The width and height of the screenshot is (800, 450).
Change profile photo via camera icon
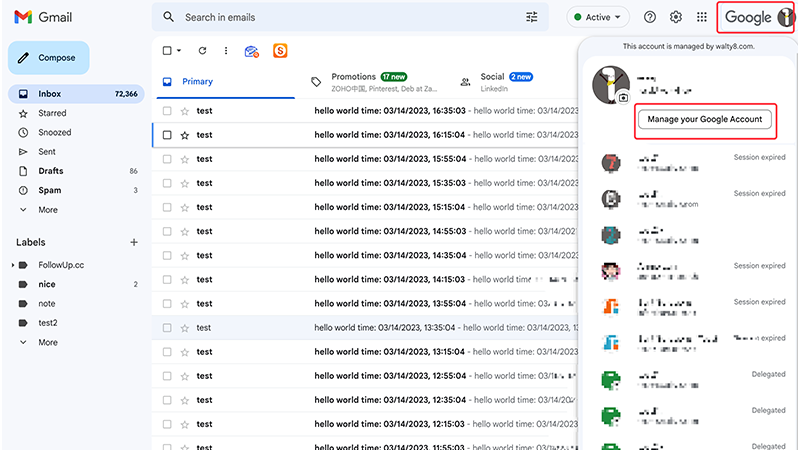[623, 97]
